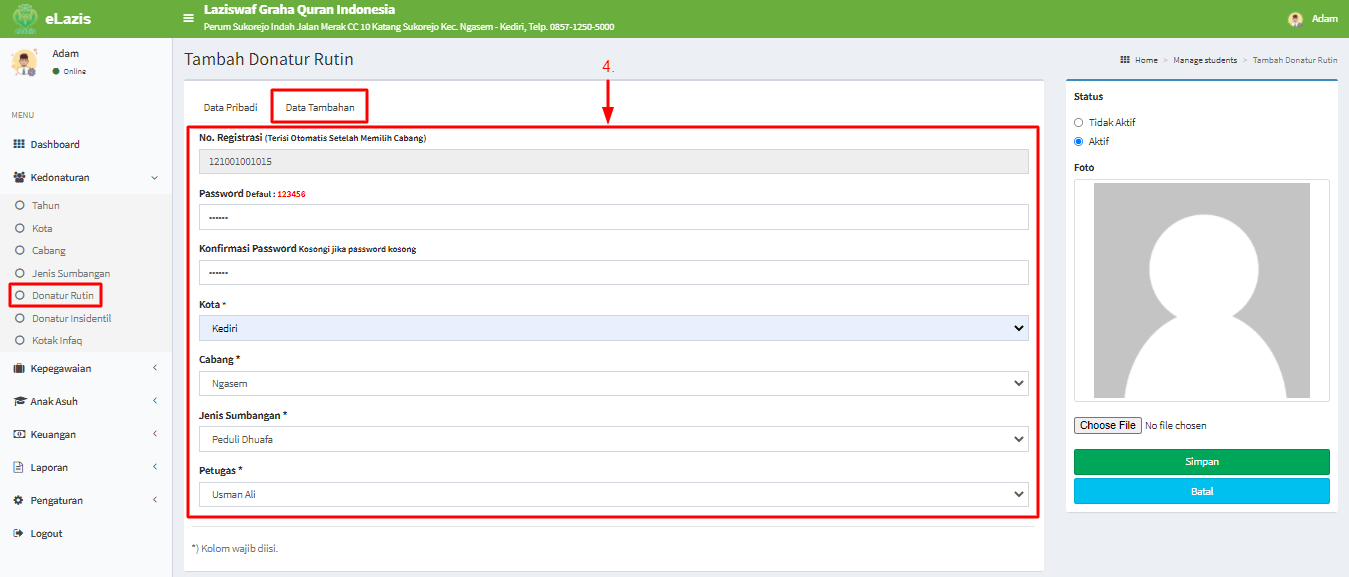Click the Kota circle icon in sidebar
The height and width of the screenshot is (577, 1349).
20,228
